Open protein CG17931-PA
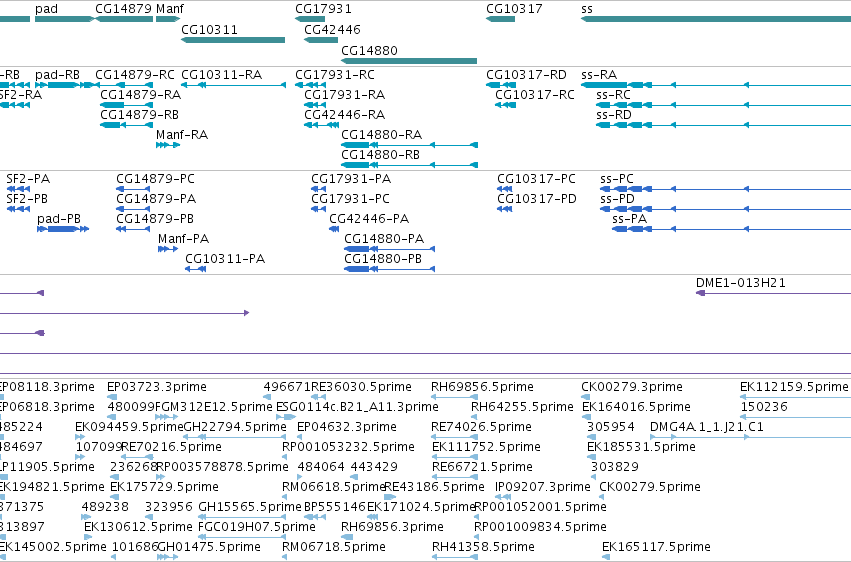This screenshot has height=562, width=851. [x=351, y=178]
